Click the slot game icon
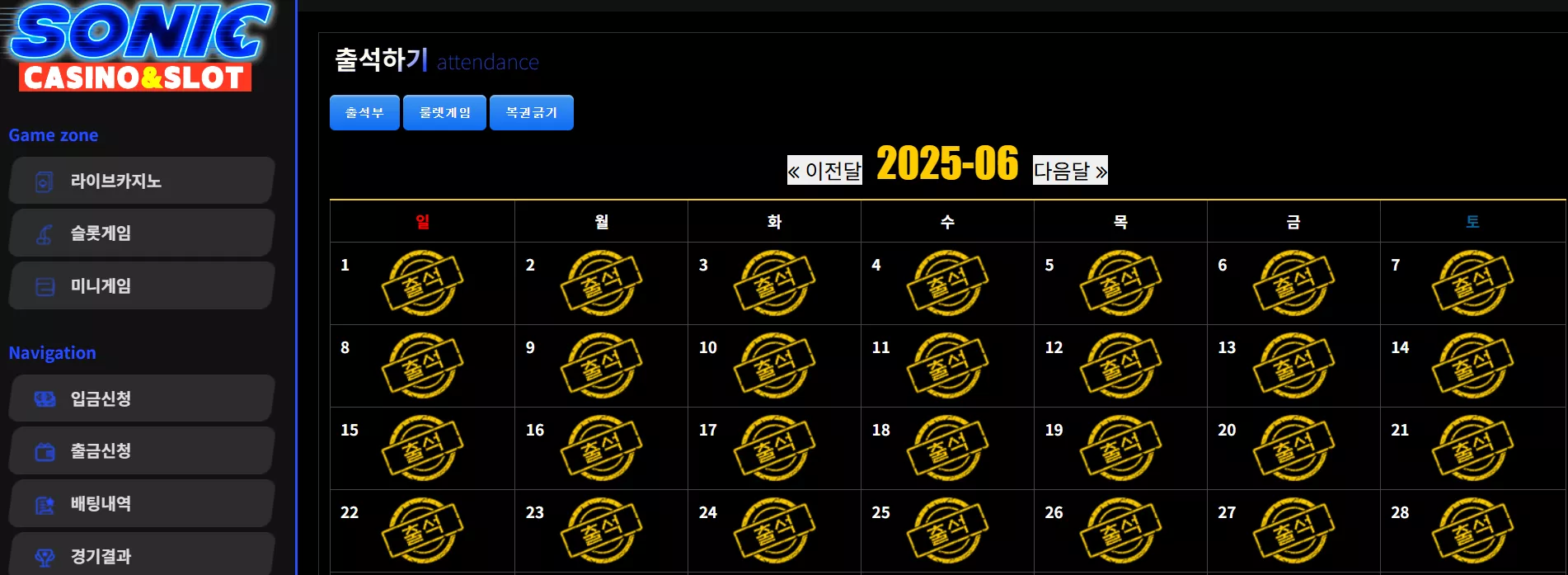 pos(45,234)
